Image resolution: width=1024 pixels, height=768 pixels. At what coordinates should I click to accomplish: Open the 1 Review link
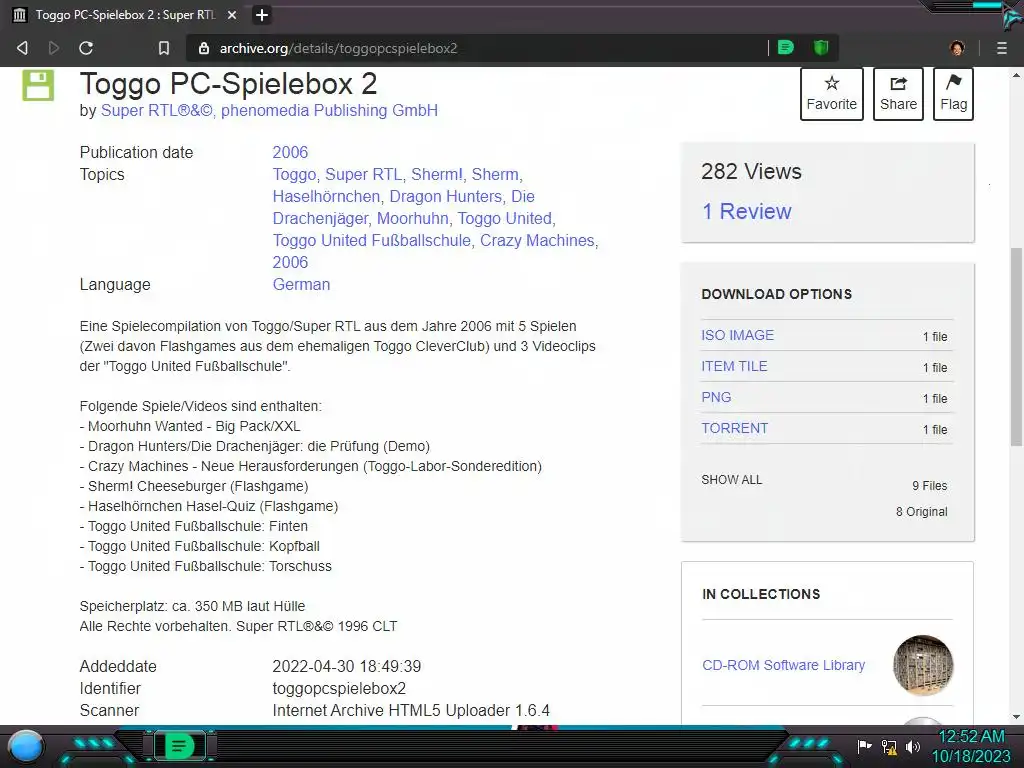tap(746, 212)
